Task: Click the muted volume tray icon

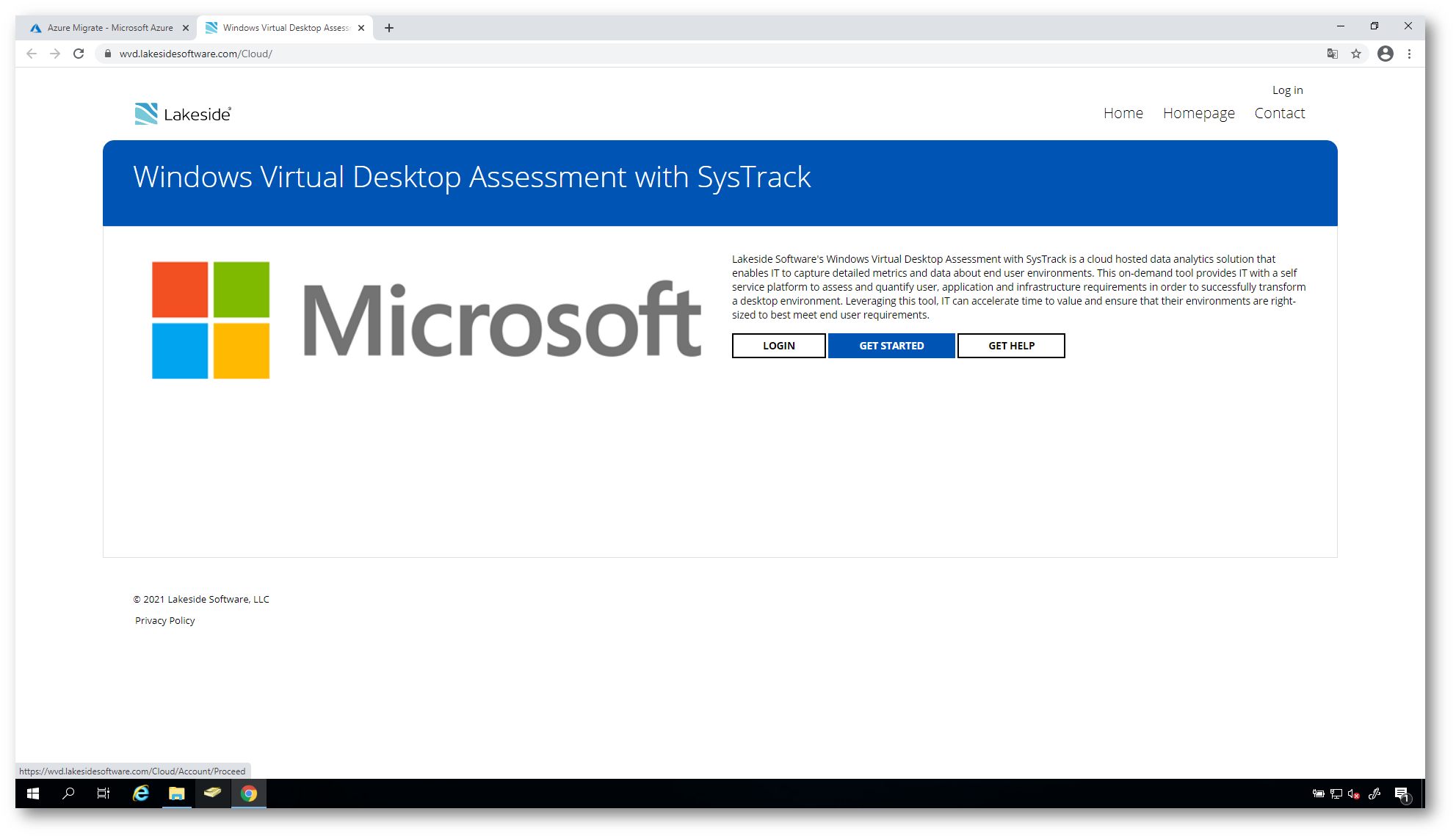Action: pos(1354,793)
